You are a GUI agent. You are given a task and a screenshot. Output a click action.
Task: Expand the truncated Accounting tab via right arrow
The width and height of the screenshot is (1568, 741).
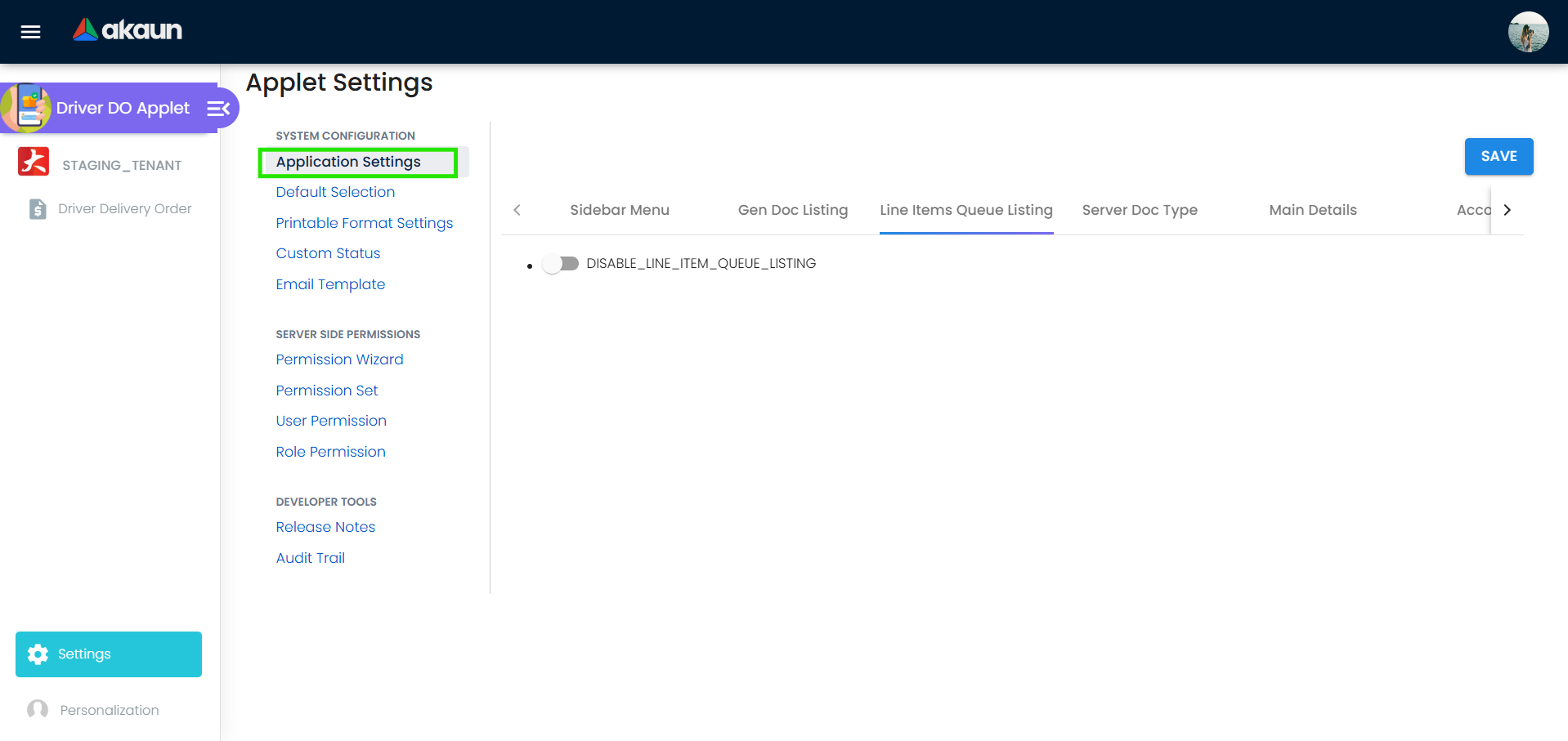pyautogui.click(x=1508, y=209)
